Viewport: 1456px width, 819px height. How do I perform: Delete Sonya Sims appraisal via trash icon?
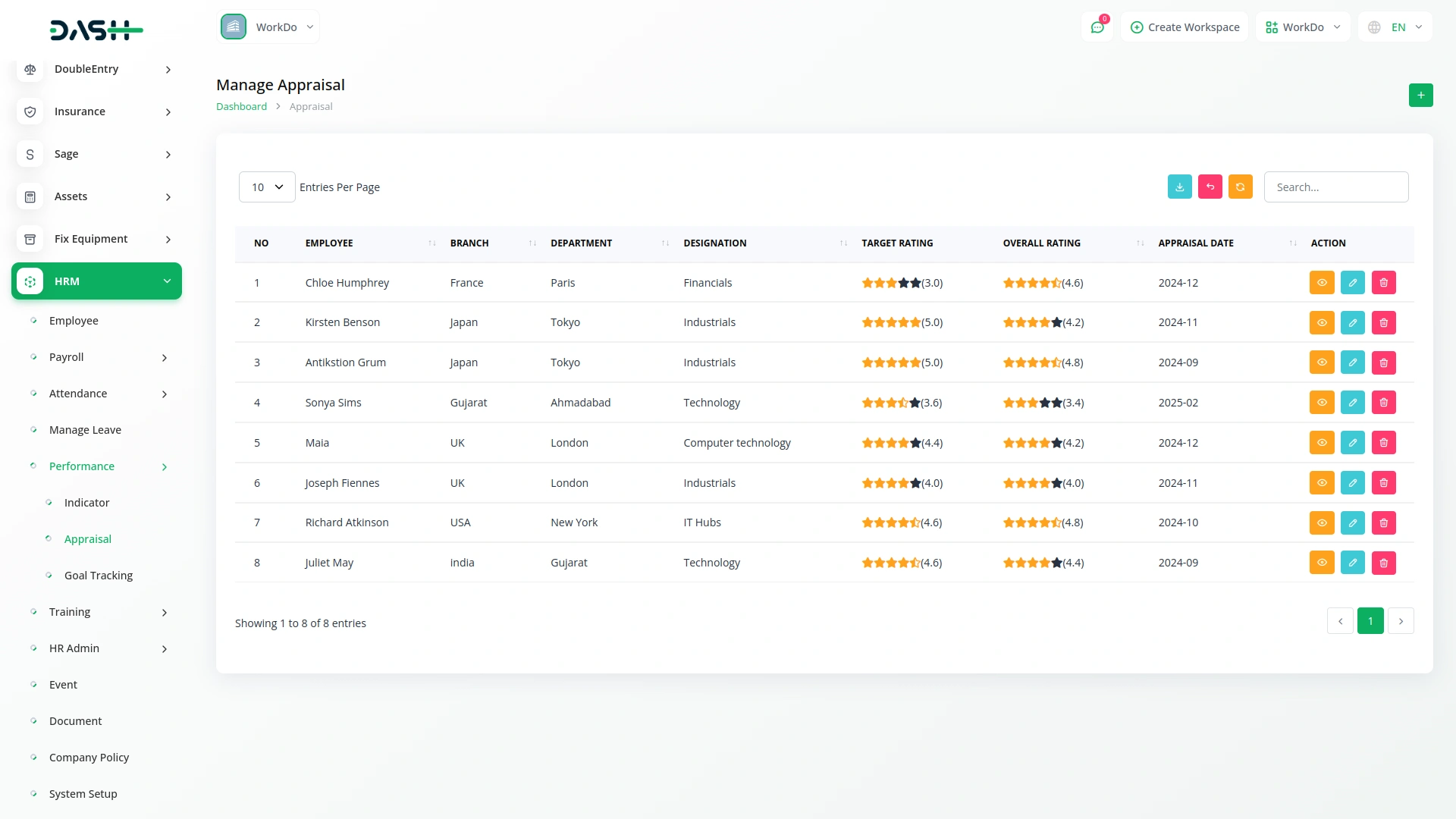coord(1383,403)
